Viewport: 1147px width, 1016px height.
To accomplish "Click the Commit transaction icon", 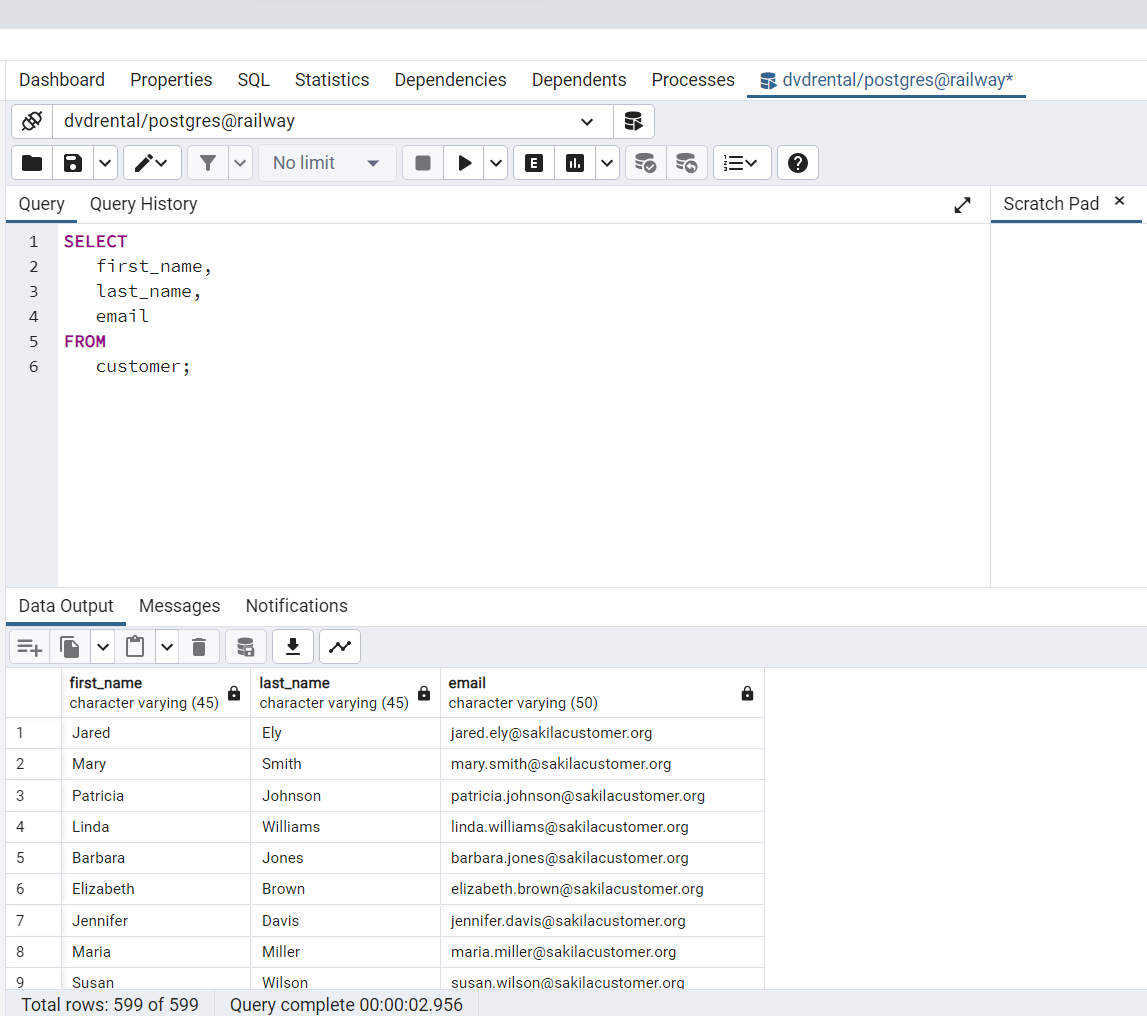I will (645, 162).
